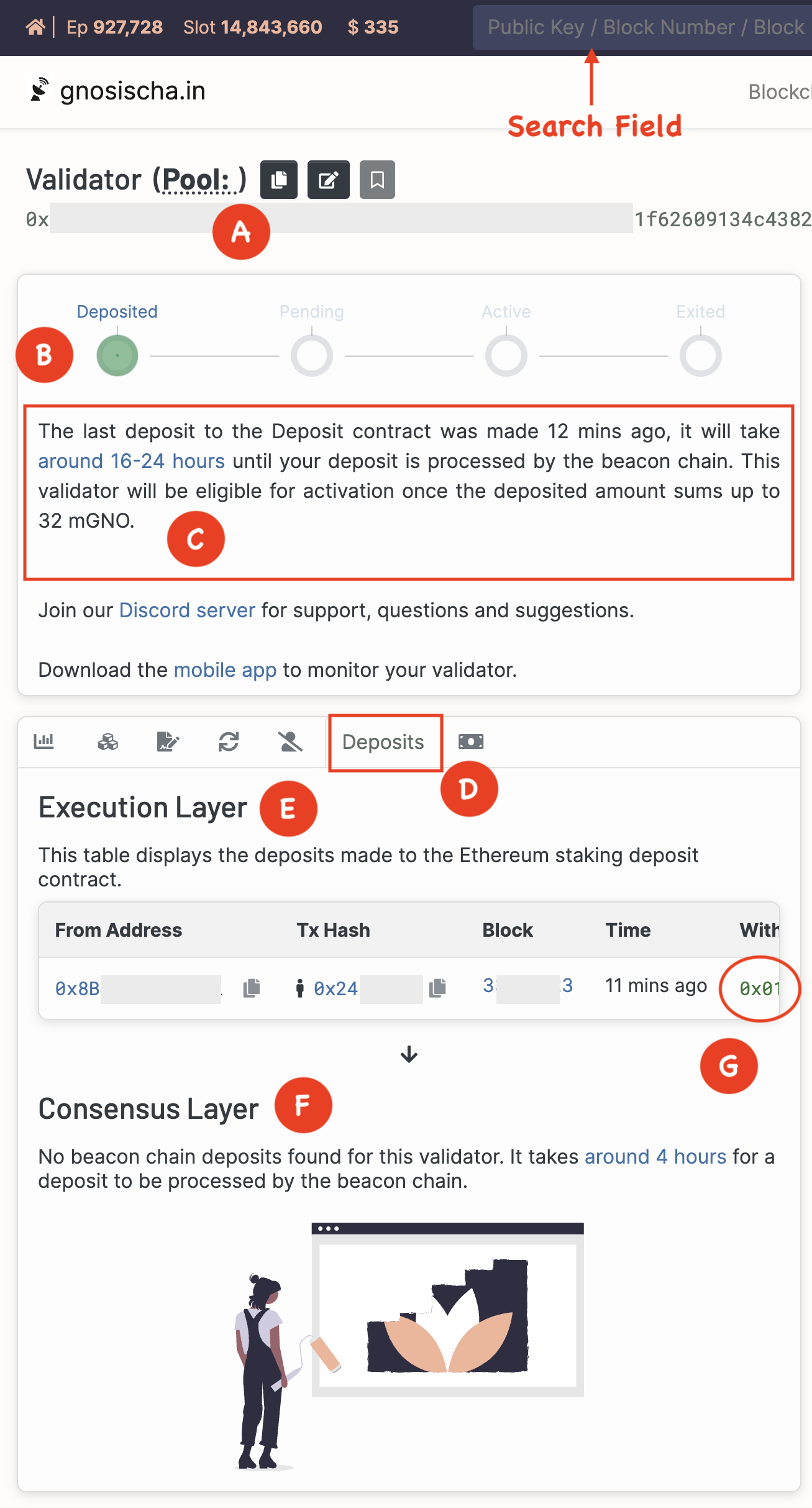Open the chart overview tab icon
This screenshot has width=812, height=1508.
coord(44,742)
